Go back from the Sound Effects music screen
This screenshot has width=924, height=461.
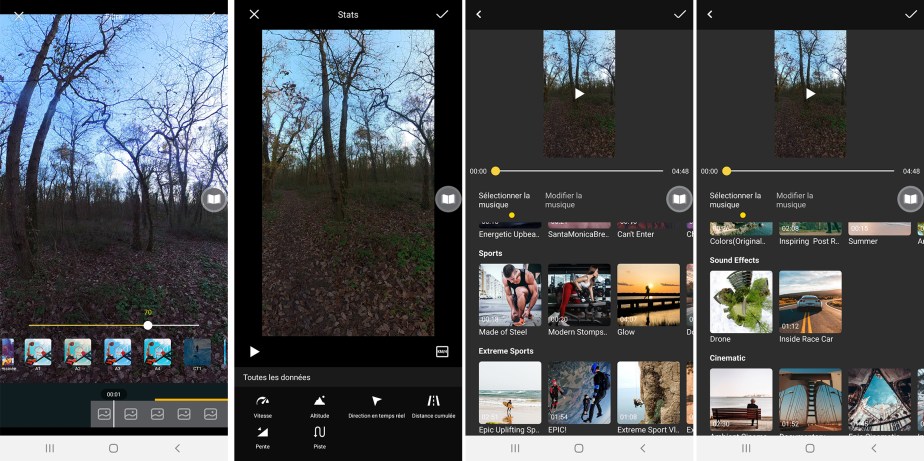710,14
